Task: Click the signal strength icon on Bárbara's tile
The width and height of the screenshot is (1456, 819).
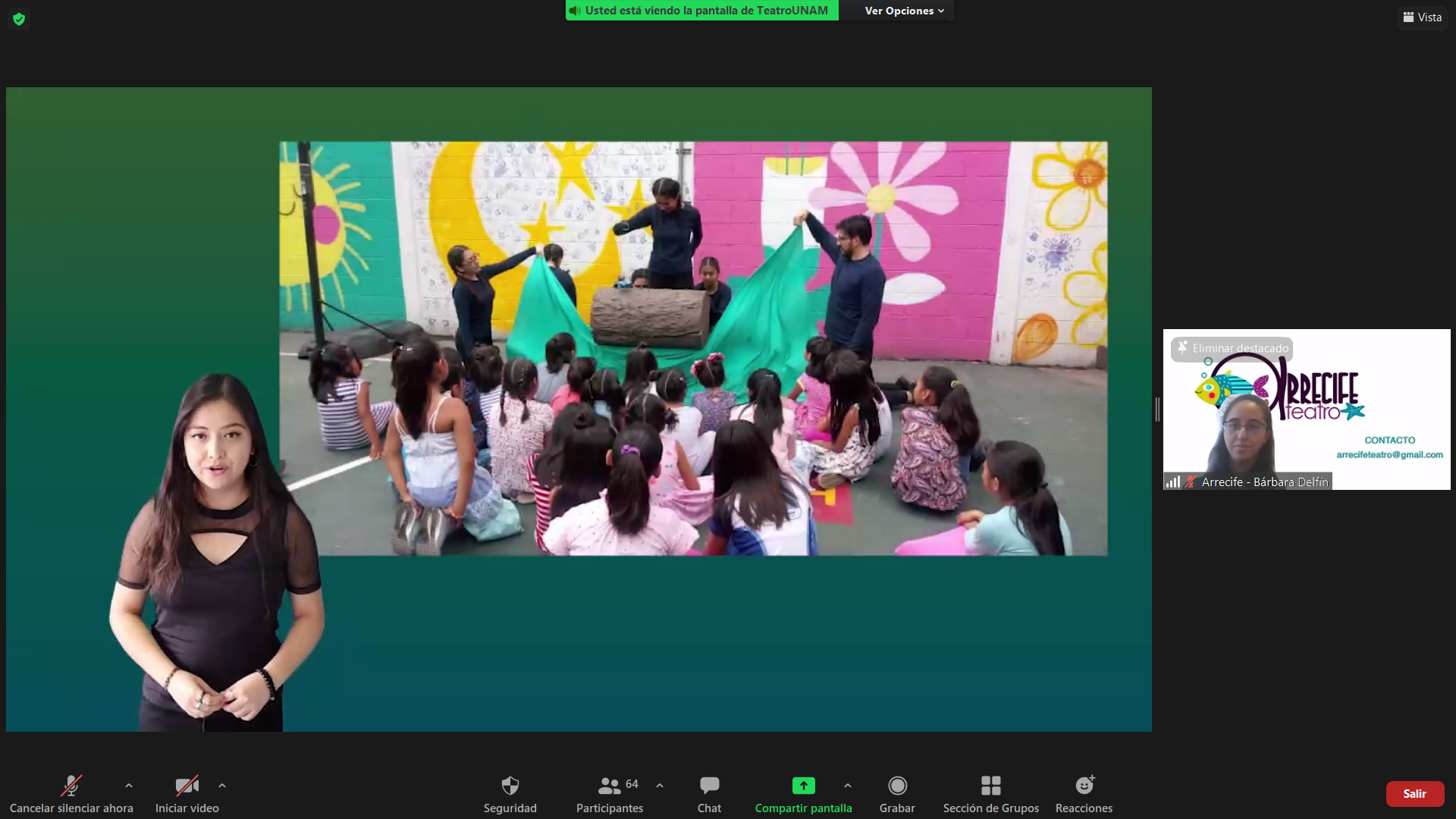Action: coord(1173,482)
